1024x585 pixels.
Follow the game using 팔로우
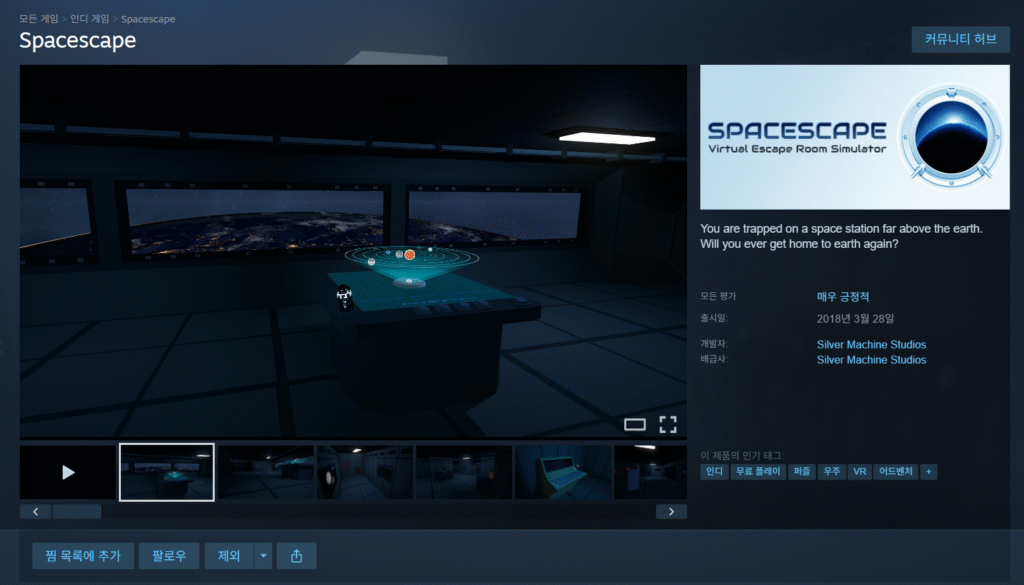[x=168, y=555]
